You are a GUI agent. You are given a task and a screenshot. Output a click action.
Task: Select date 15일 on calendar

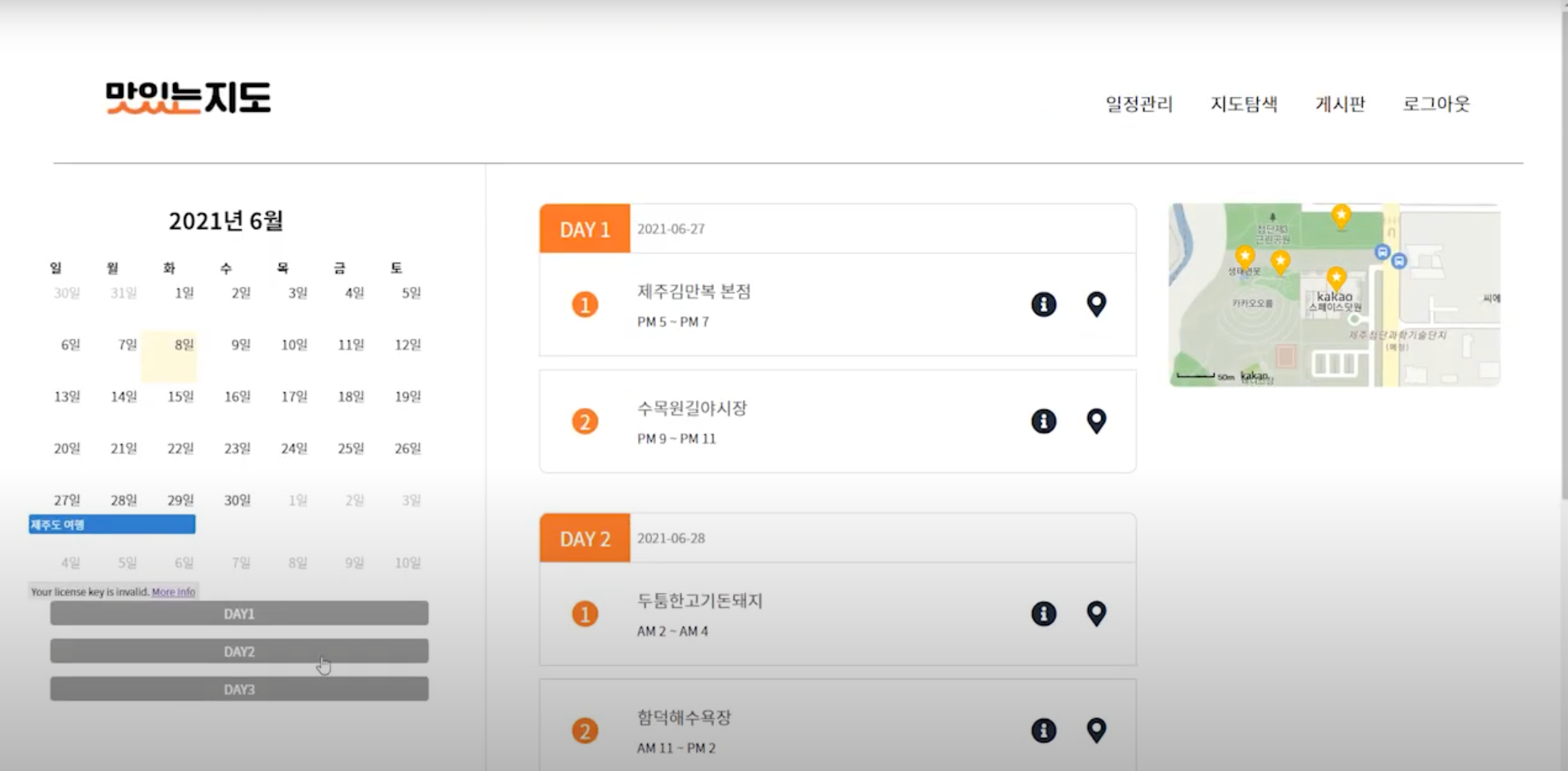coord(180,397)
